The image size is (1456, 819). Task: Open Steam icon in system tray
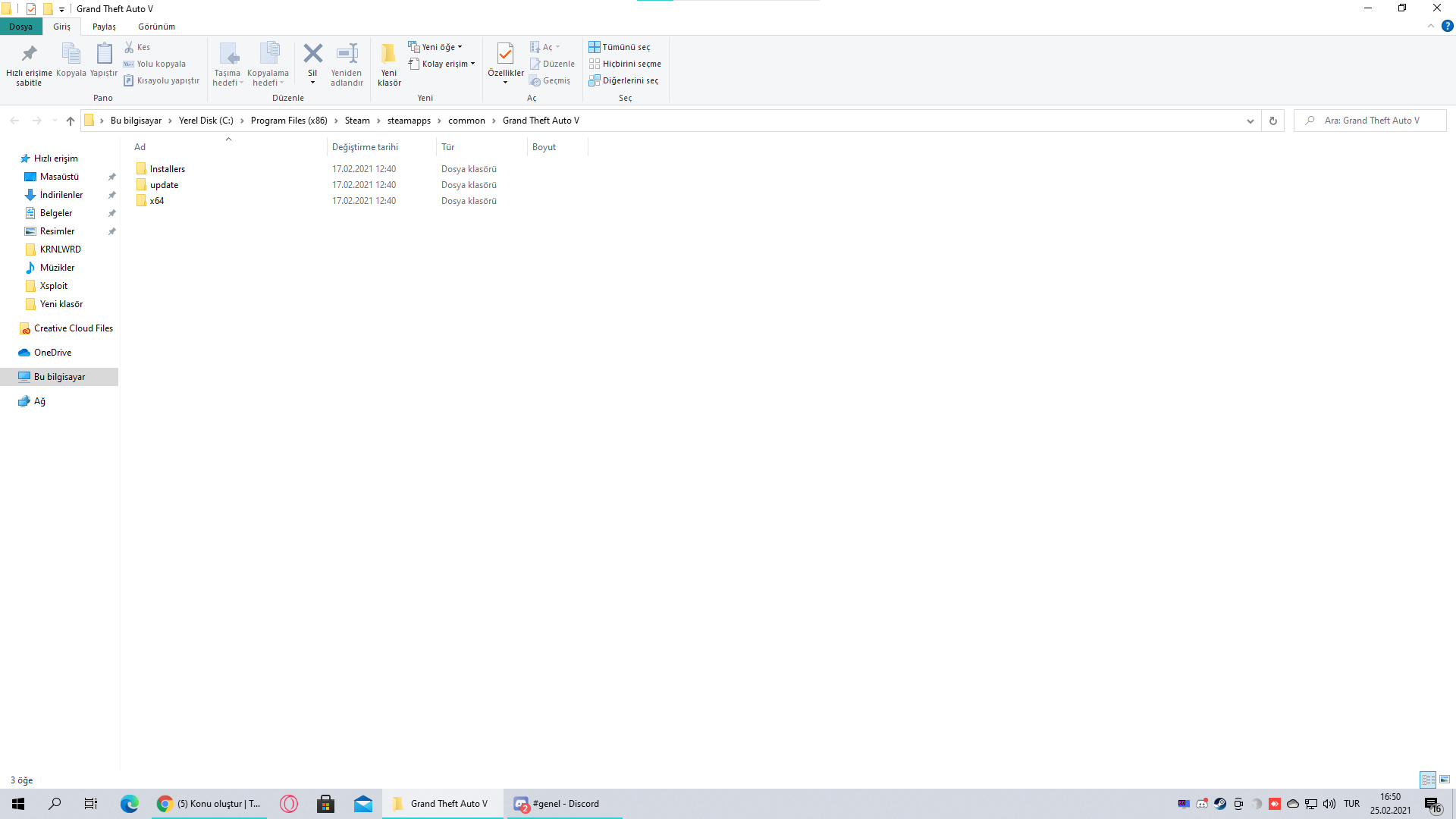pos(1220,804)
